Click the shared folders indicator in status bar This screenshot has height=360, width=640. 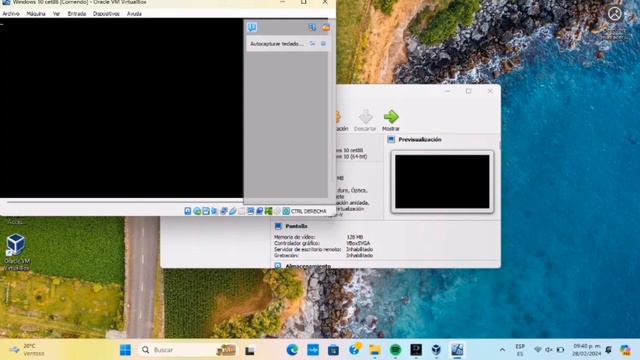click(242, 211)
